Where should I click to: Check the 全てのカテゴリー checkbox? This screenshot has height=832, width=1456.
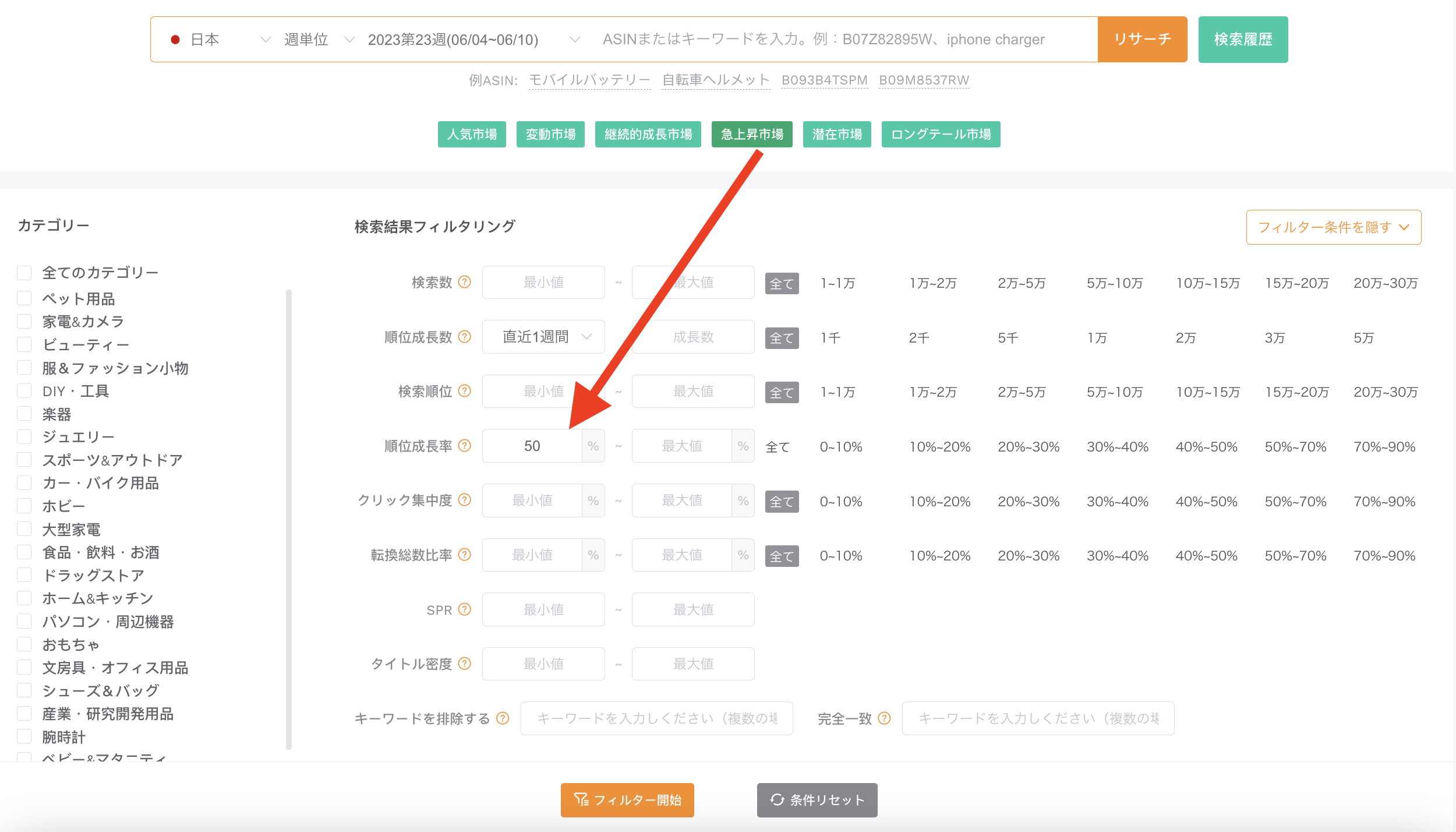tap(24, 273)
